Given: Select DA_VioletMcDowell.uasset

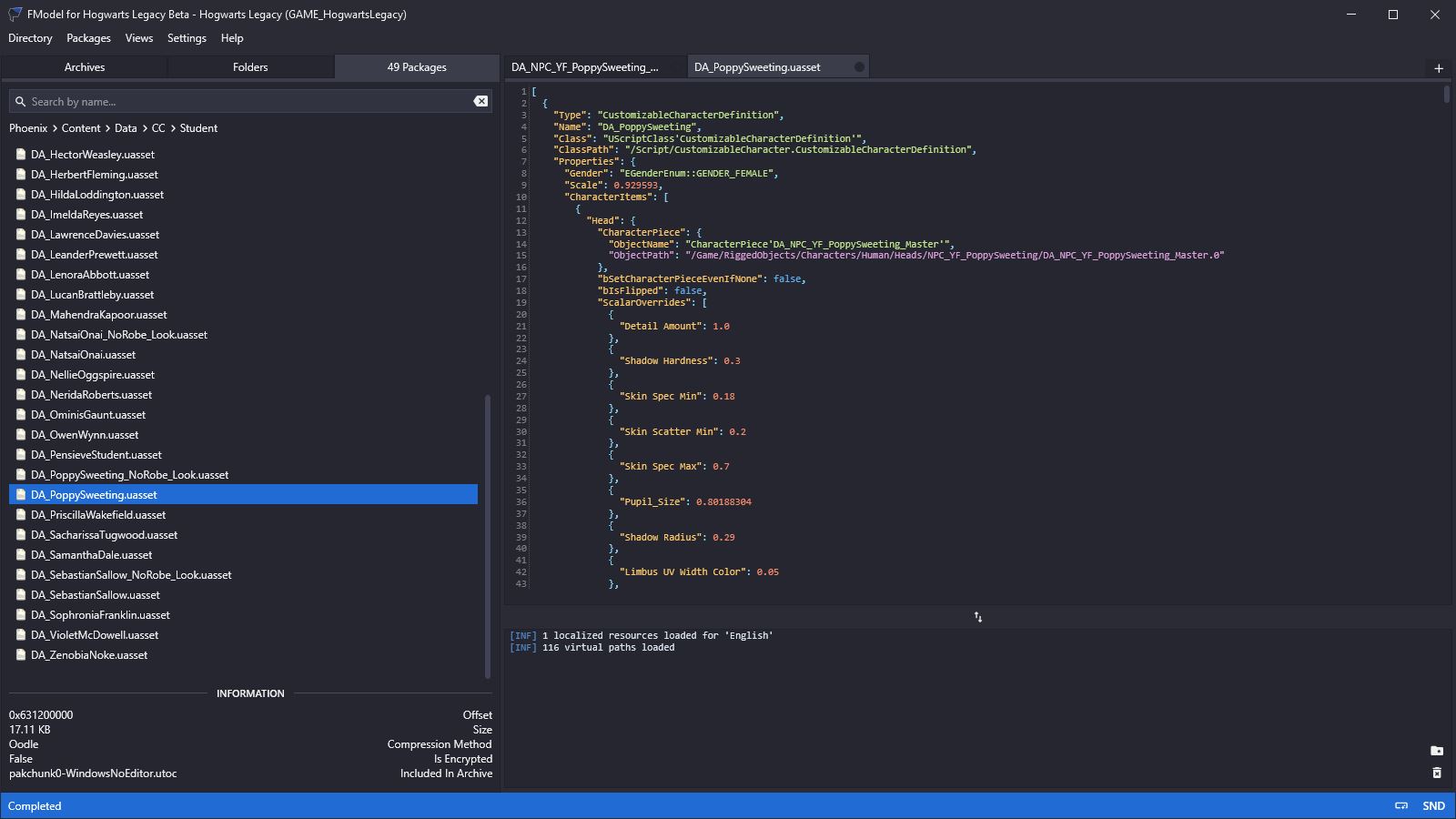Looking at the screenshot, I should coord(243,635).
